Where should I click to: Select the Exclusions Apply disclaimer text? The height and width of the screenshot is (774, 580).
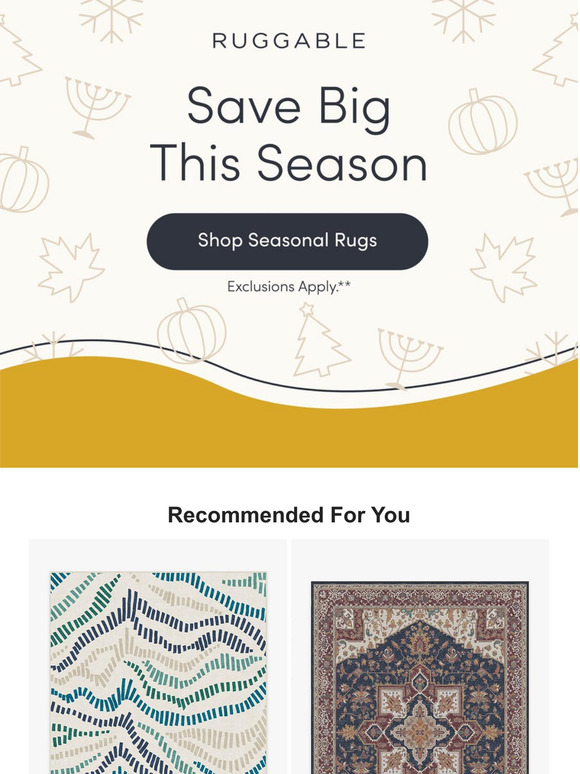point(289,286)
